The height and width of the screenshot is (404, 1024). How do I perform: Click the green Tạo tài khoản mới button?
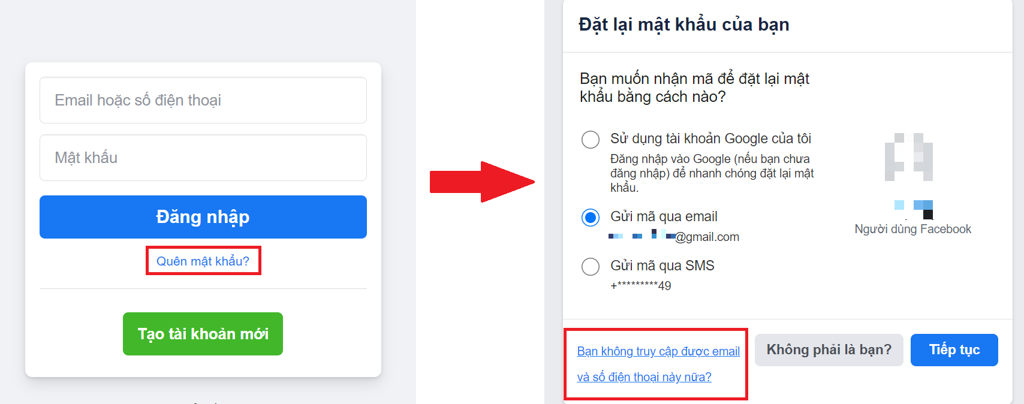pyautogui.click(x=203, y=333)
